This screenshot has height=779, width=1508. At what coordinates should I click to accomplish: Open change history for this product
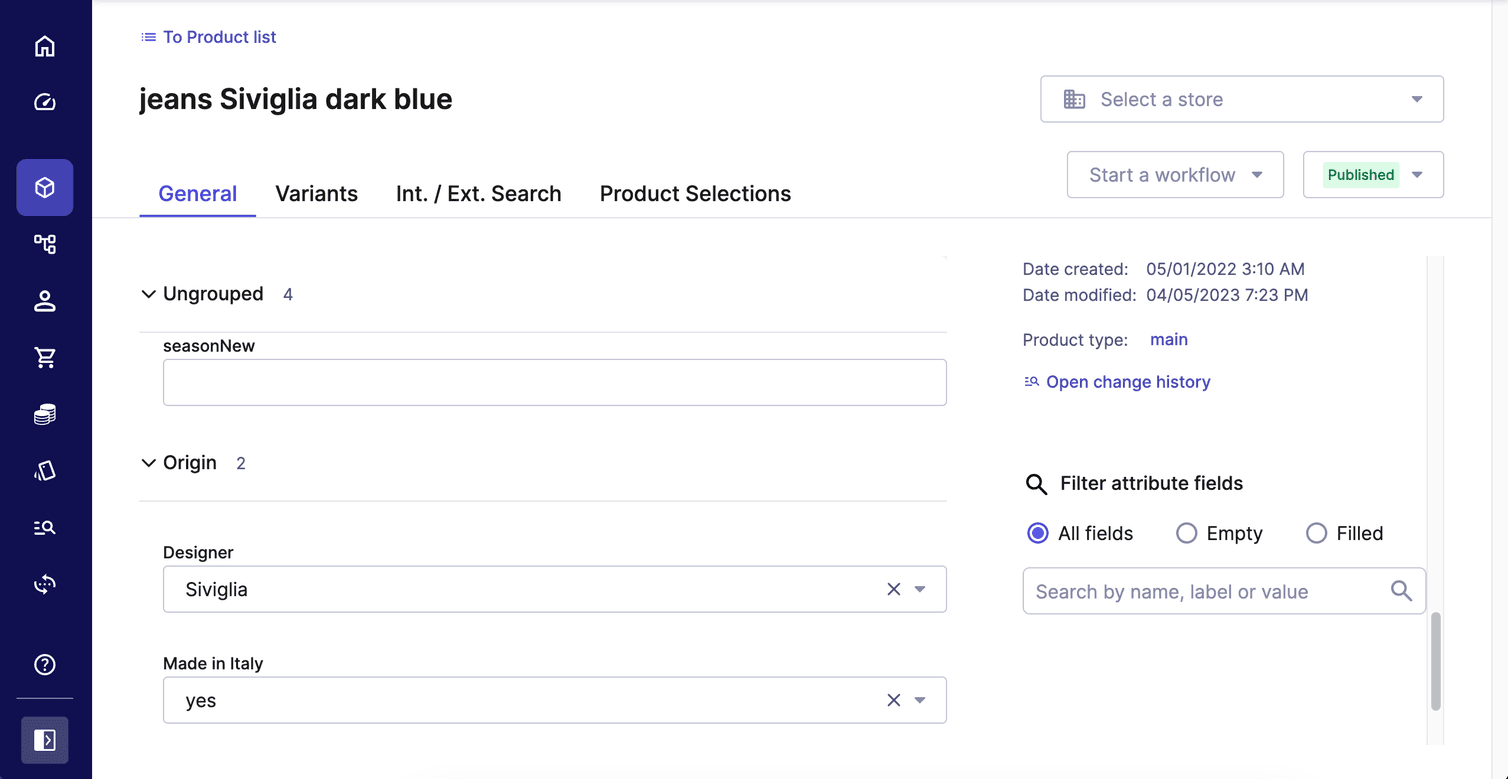[x=1128, y=381]
